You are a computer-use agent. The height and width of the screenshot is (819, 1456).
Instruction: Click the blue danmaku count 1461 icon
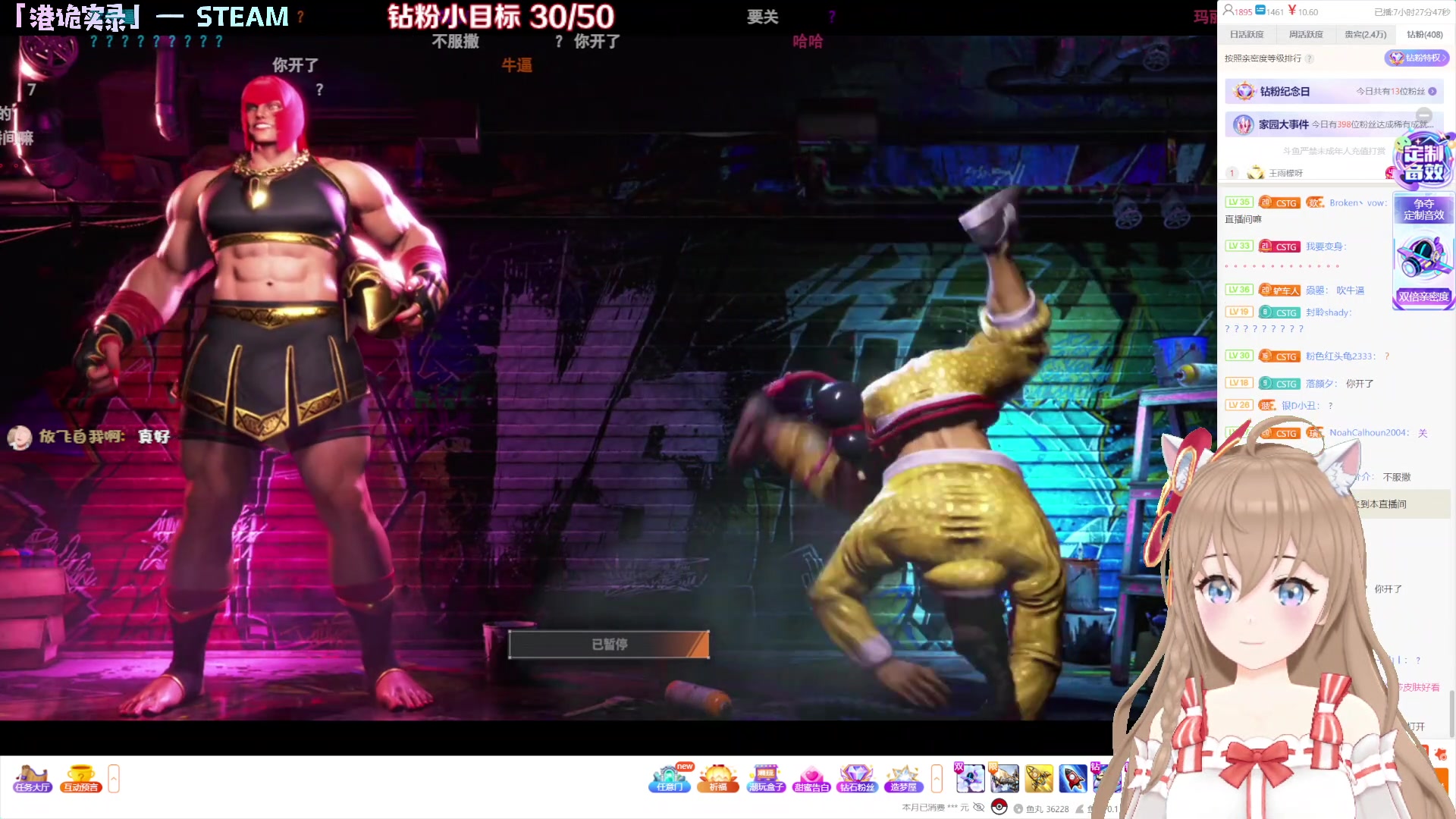coord(1269,11)
